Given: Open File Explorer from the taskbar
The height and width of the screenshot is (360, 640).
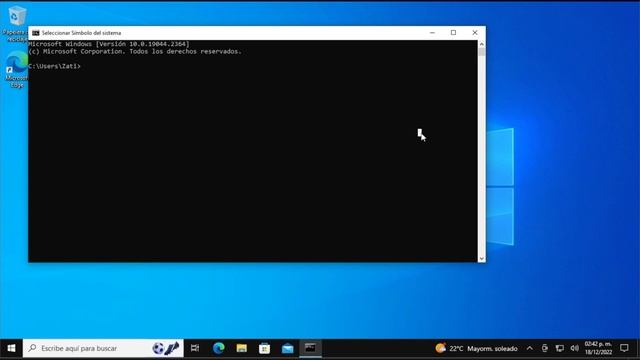Looking at the screenshot, I should 242,348.
